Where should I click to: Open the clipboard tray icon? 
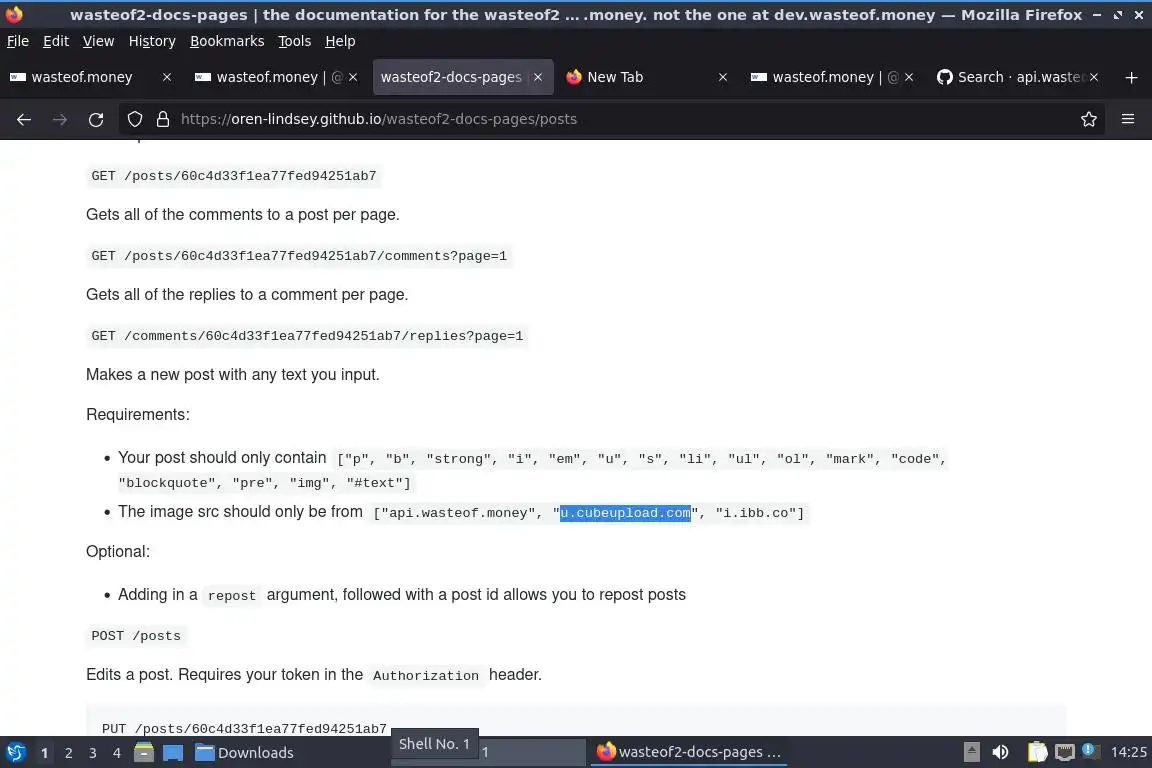tap(1037, 752)
